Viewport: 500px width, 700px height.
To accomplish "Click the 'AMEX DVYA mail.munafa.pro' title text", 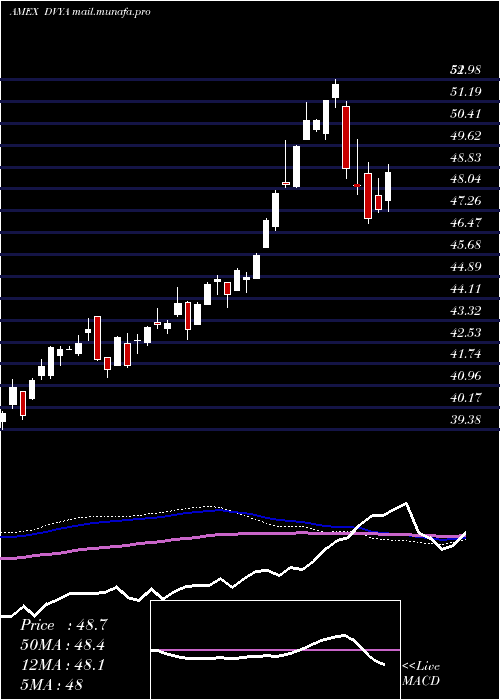I will click(x=79, y=11).
